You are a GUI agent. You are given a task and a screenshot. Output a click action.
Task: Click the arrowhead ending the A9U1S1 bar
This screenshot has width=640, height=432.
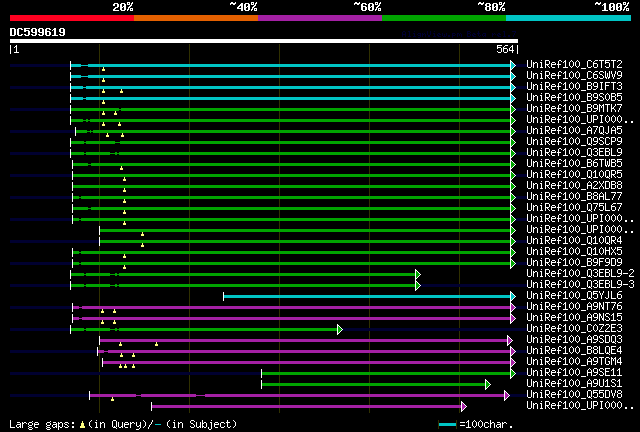point(488,385)
